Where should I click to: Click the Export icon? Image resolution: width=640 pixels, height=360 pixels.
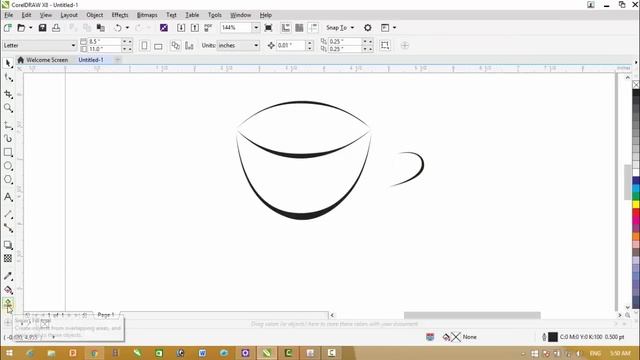(195, 28)
